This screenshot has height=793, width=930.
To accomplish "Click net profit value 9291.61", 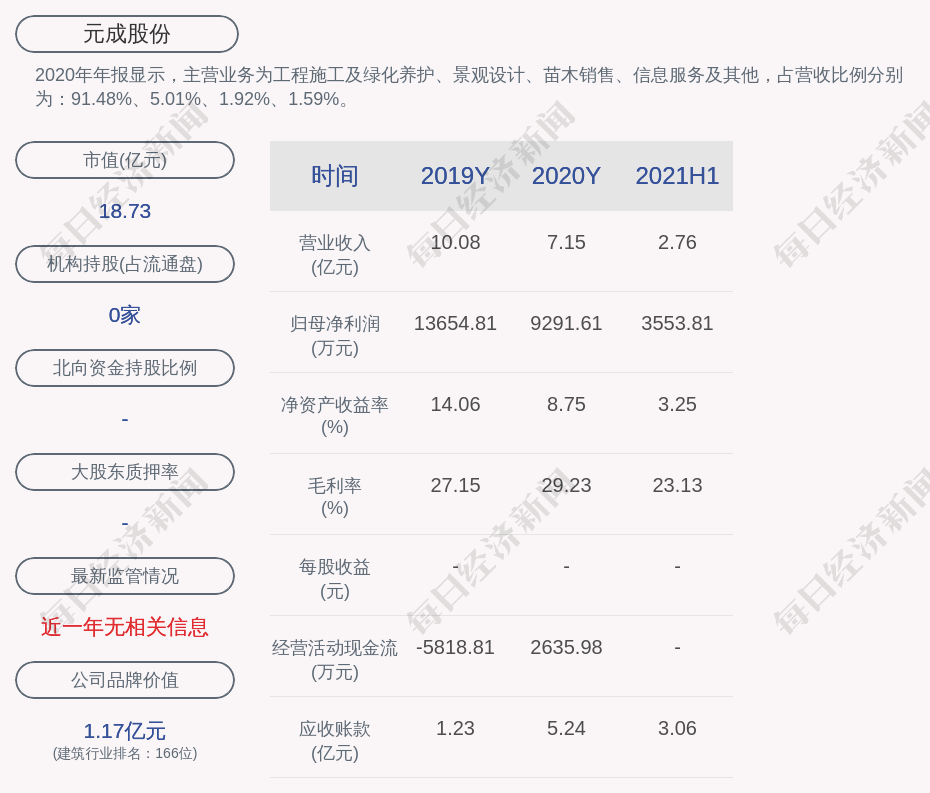I will coord(566,323).
